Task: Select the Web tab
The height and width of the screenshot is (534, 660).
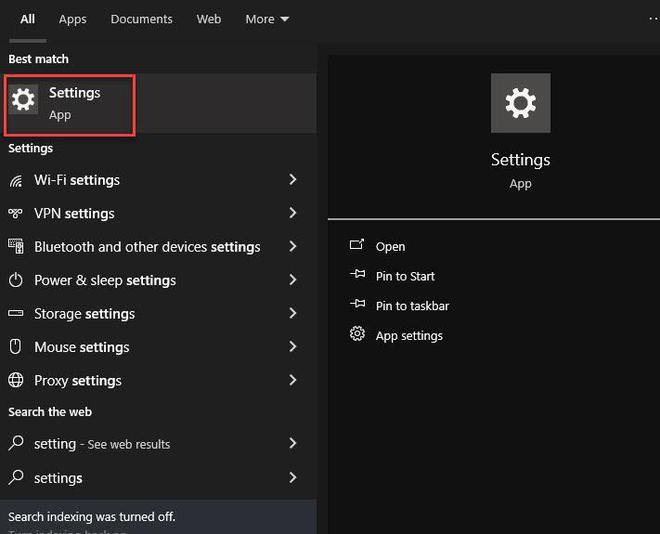Action: coord(209,19)
